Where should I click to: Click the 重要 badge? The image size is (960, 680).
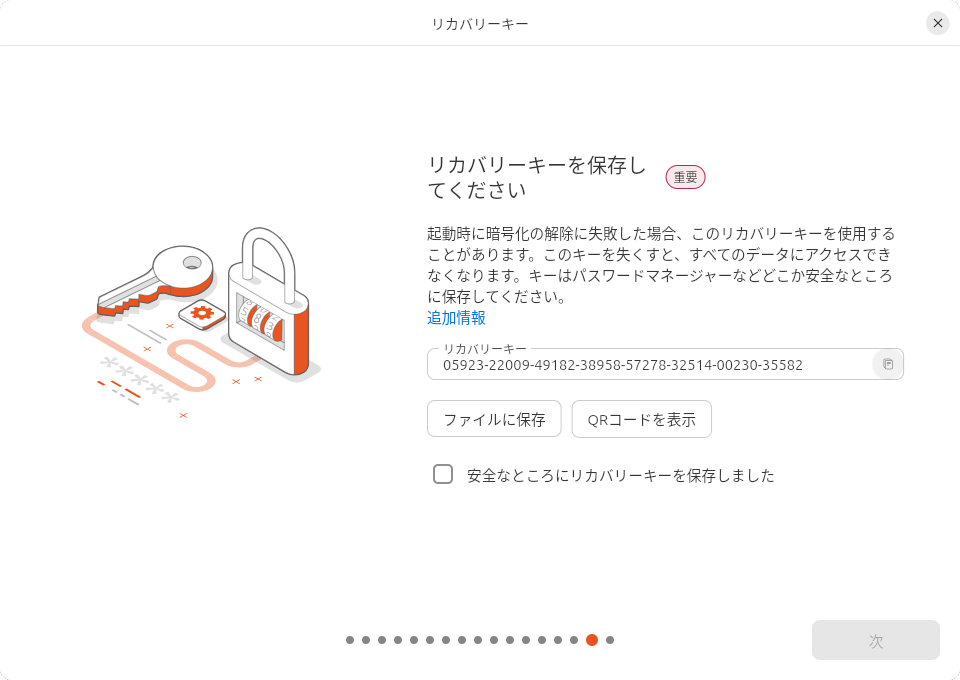[x=685, y=177]
